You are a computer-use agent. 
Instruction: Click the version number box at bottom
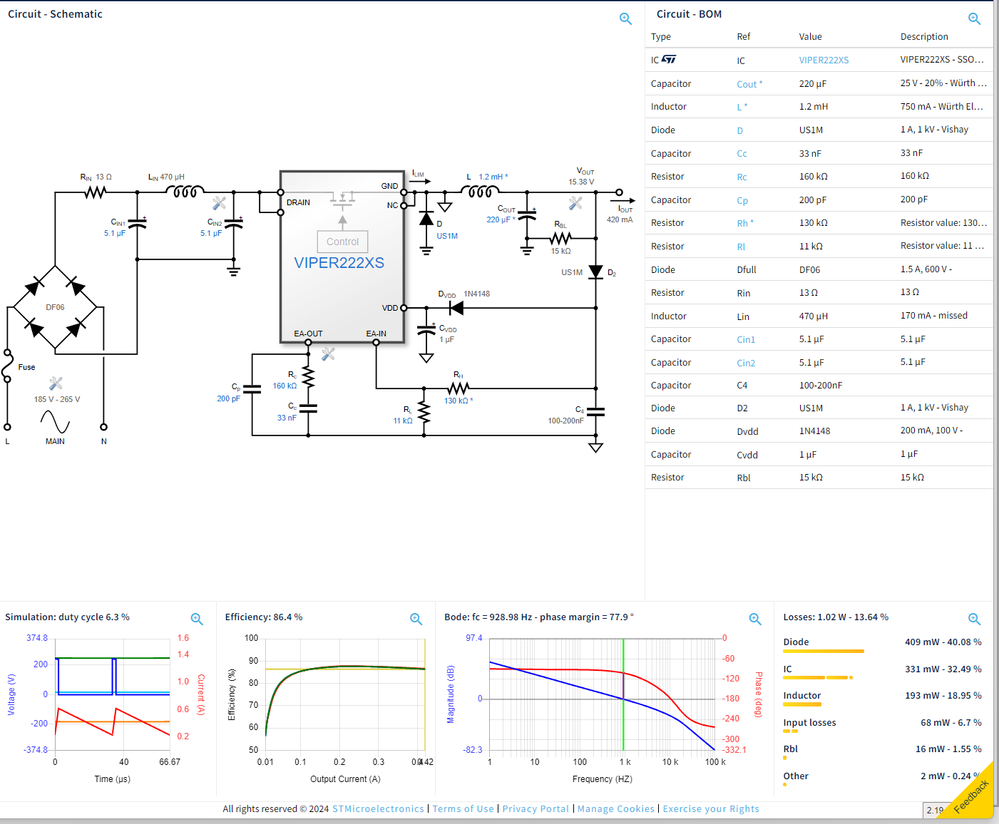[936, 810]
